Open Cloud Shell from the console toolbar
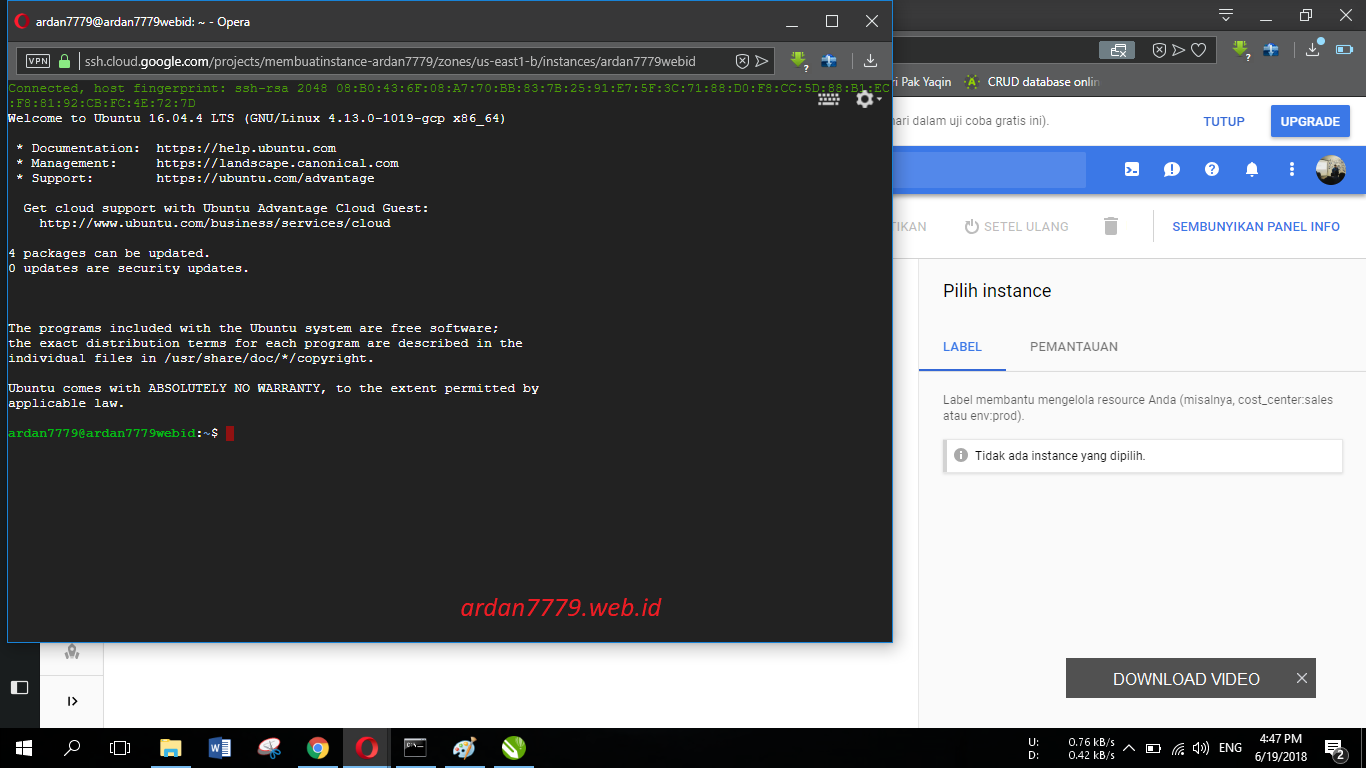The width and height of the screenshot is (1366, 768). (x=1131, y=170)
